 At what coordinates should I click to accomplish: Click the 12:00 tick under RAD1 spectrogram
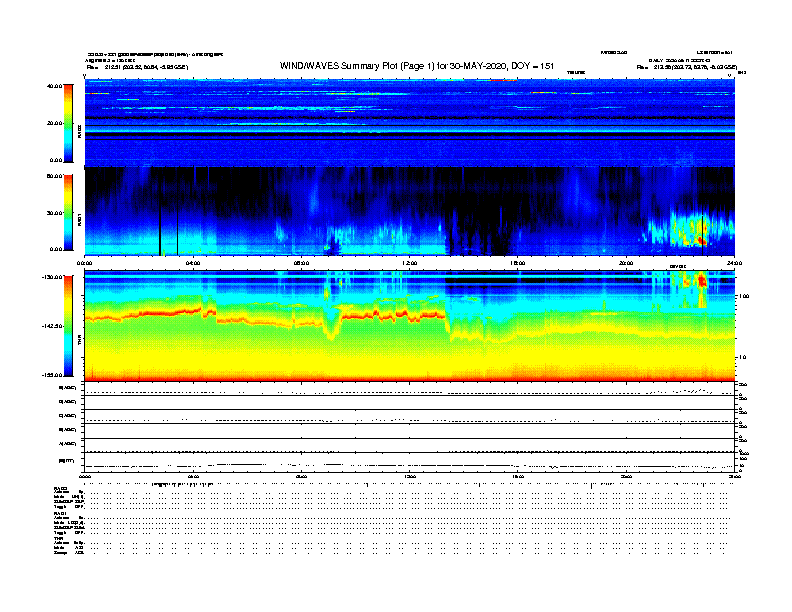pos(409,263)
